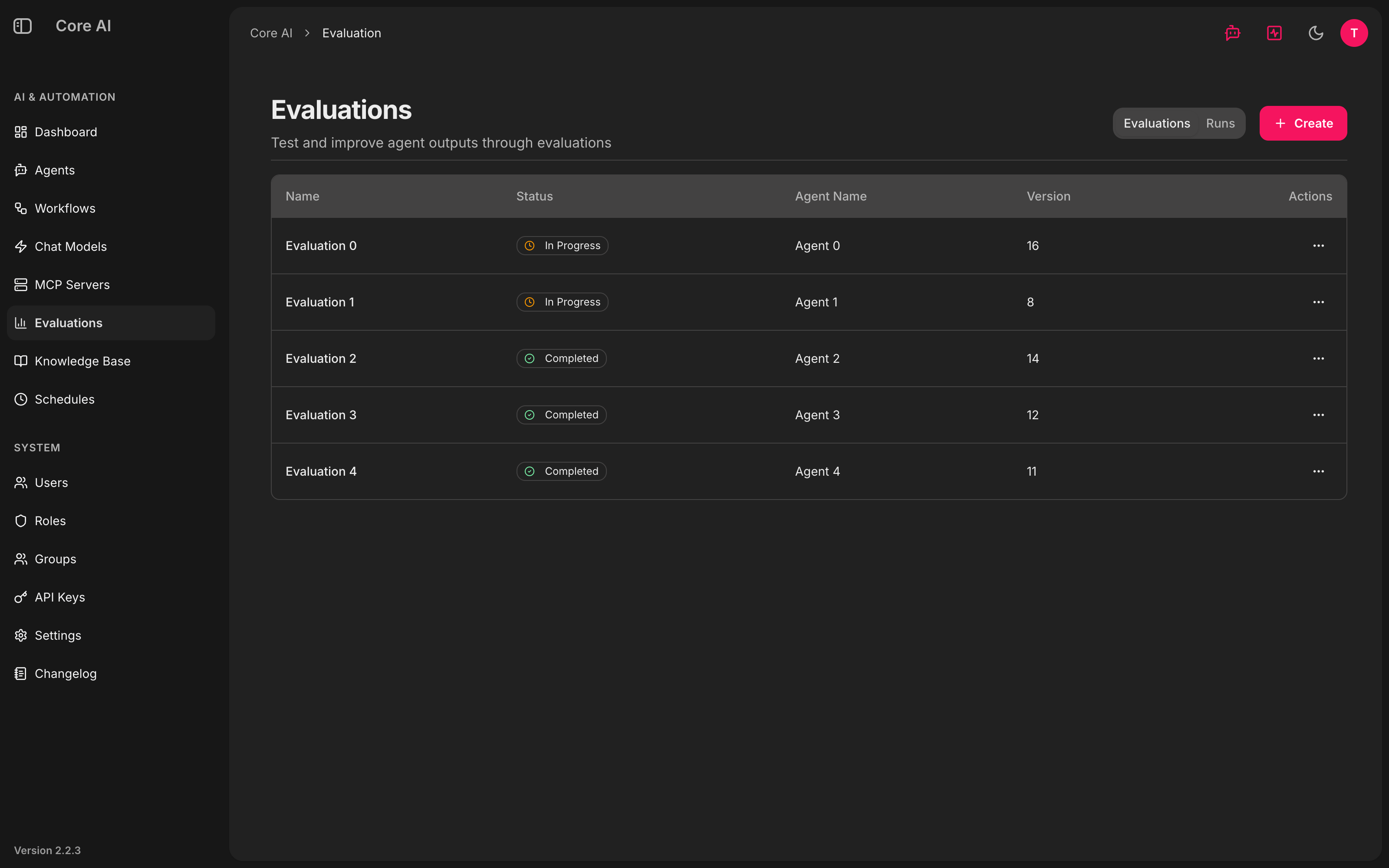This screenshot has height=868, width=1389.
Task: Click the Evaluations bar chart icon
Action: pyautogui.click(x=21, y=322)
